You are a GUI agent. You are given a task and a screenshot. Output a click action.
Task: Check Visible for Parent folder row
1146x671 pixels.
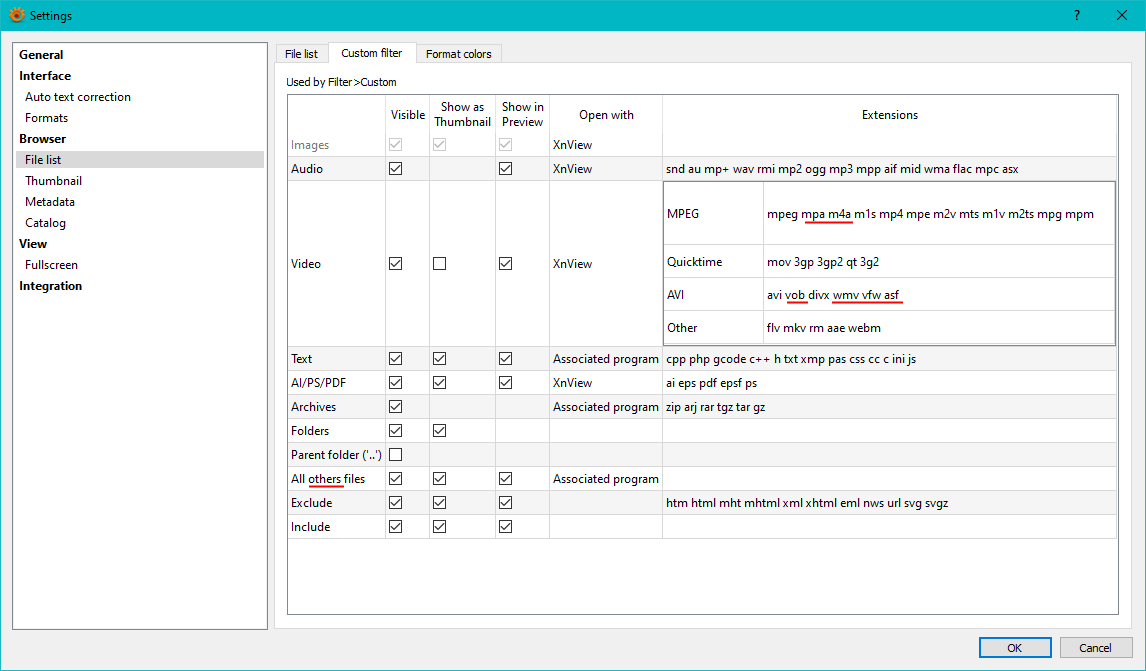(396, 455)
